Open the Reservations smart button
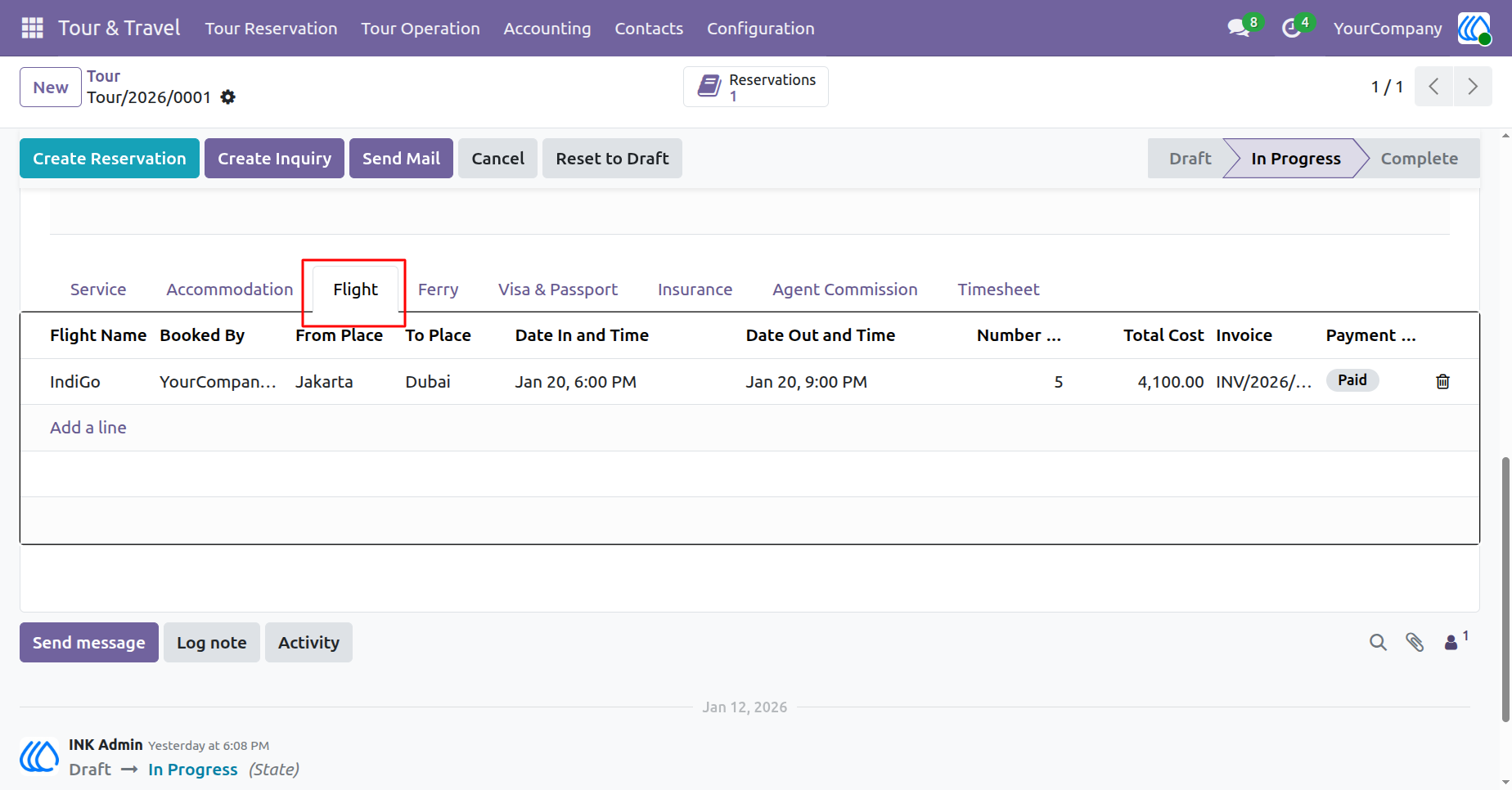Screen dimensions: 1512x790 tap(755, 87)
